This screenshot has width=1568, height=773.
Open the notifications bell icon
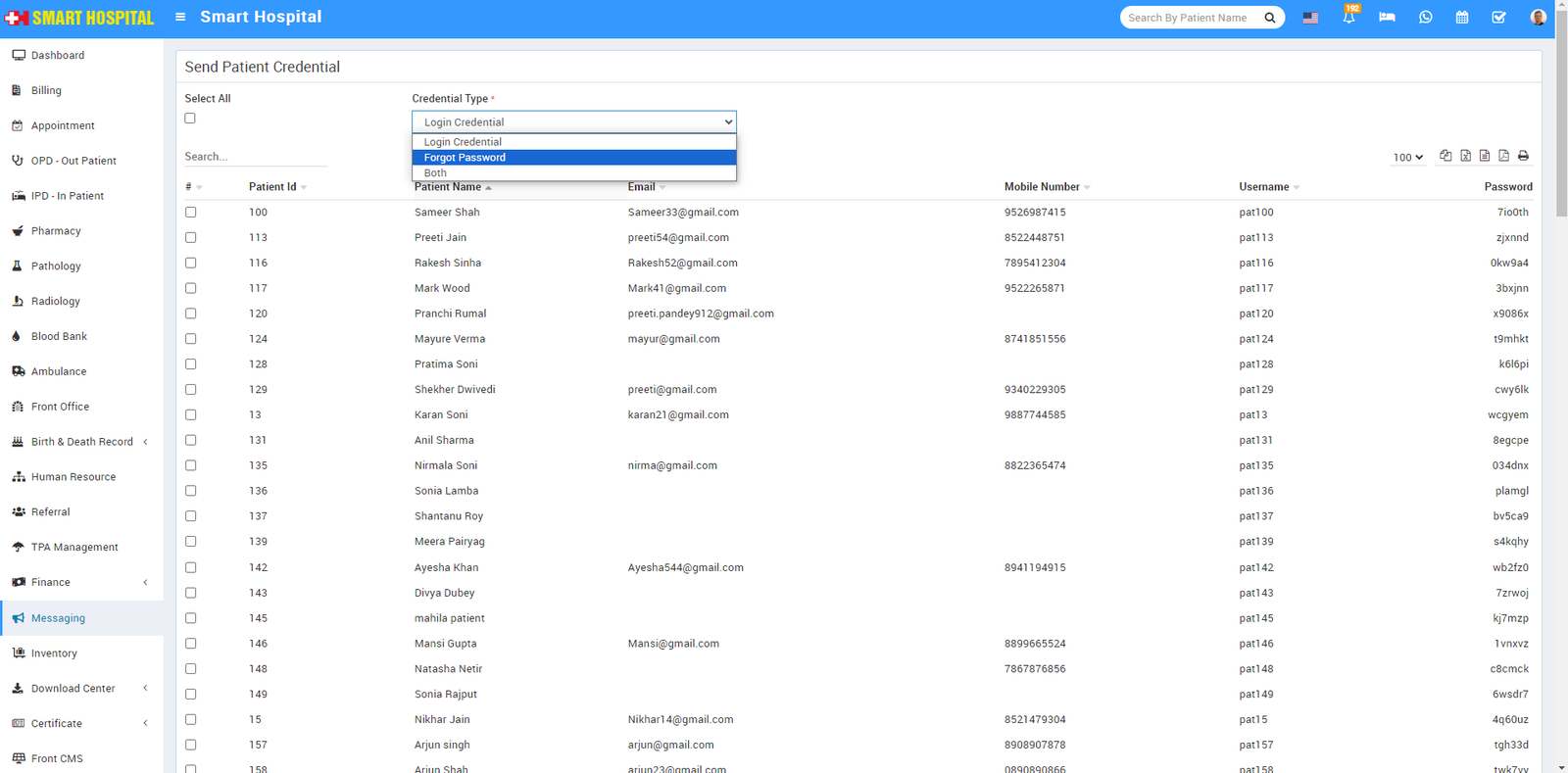point(1348,18)
